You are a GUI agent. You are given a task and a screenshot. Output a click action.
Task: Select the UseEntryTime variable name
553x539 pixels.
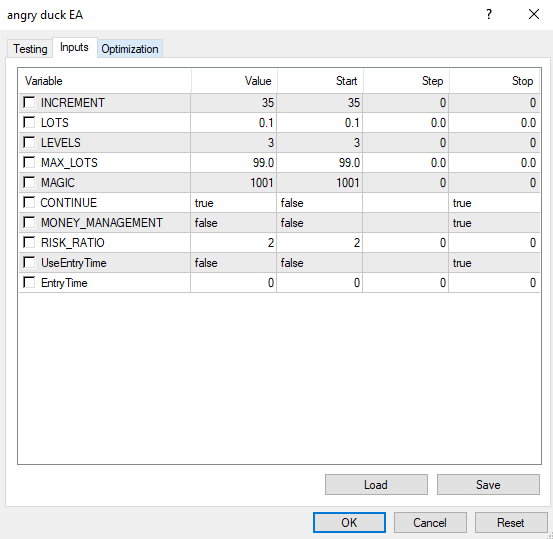73,263
